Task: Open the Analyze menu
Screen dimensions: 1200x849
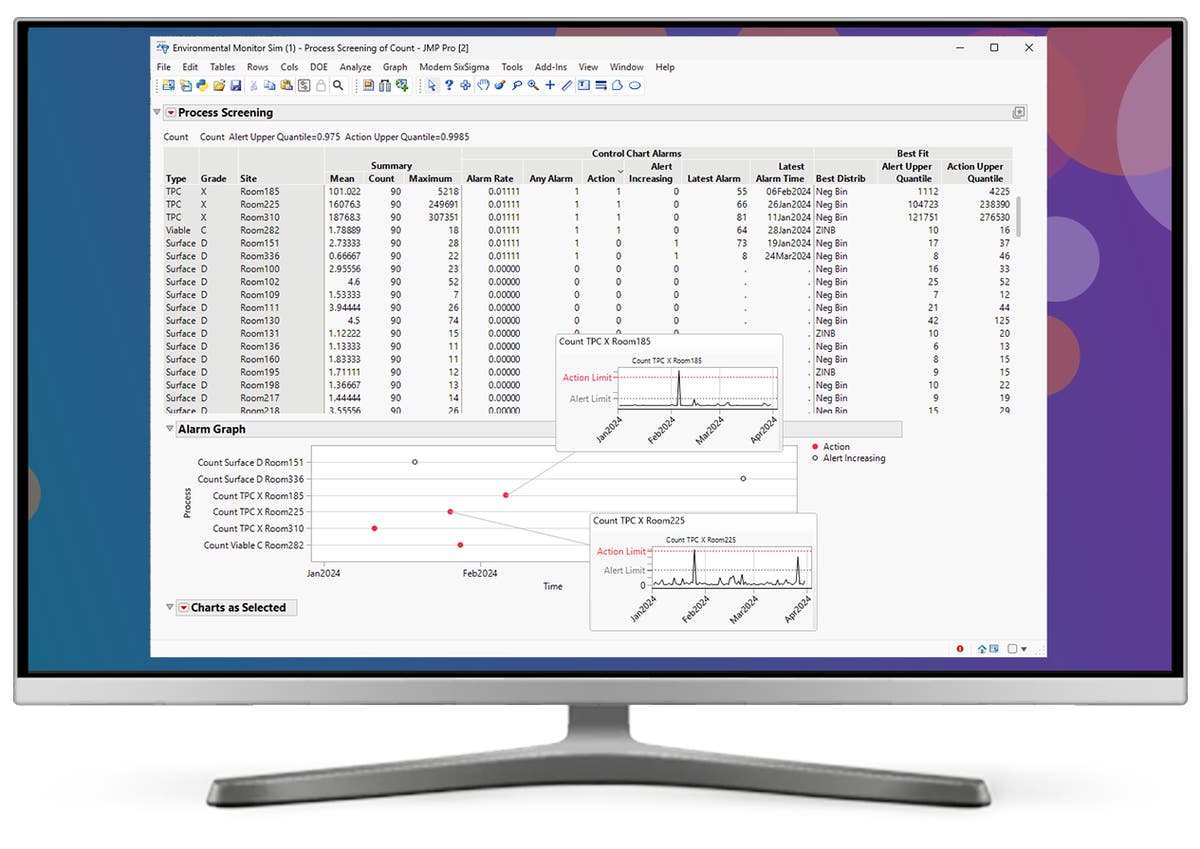Action: point(355,67)
